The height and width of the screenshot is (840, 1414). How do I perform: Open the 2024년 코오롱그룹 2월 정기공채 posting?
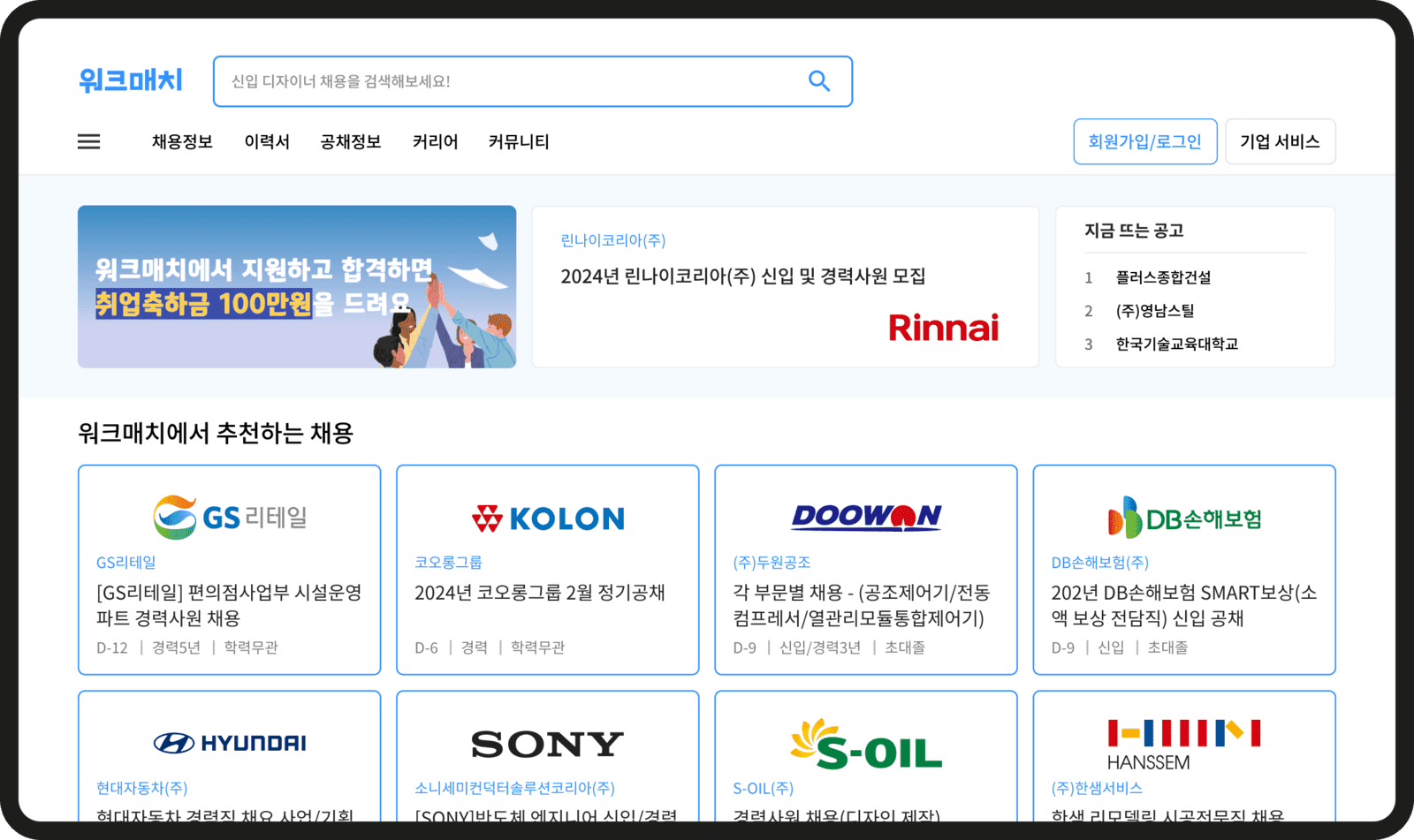540,593
